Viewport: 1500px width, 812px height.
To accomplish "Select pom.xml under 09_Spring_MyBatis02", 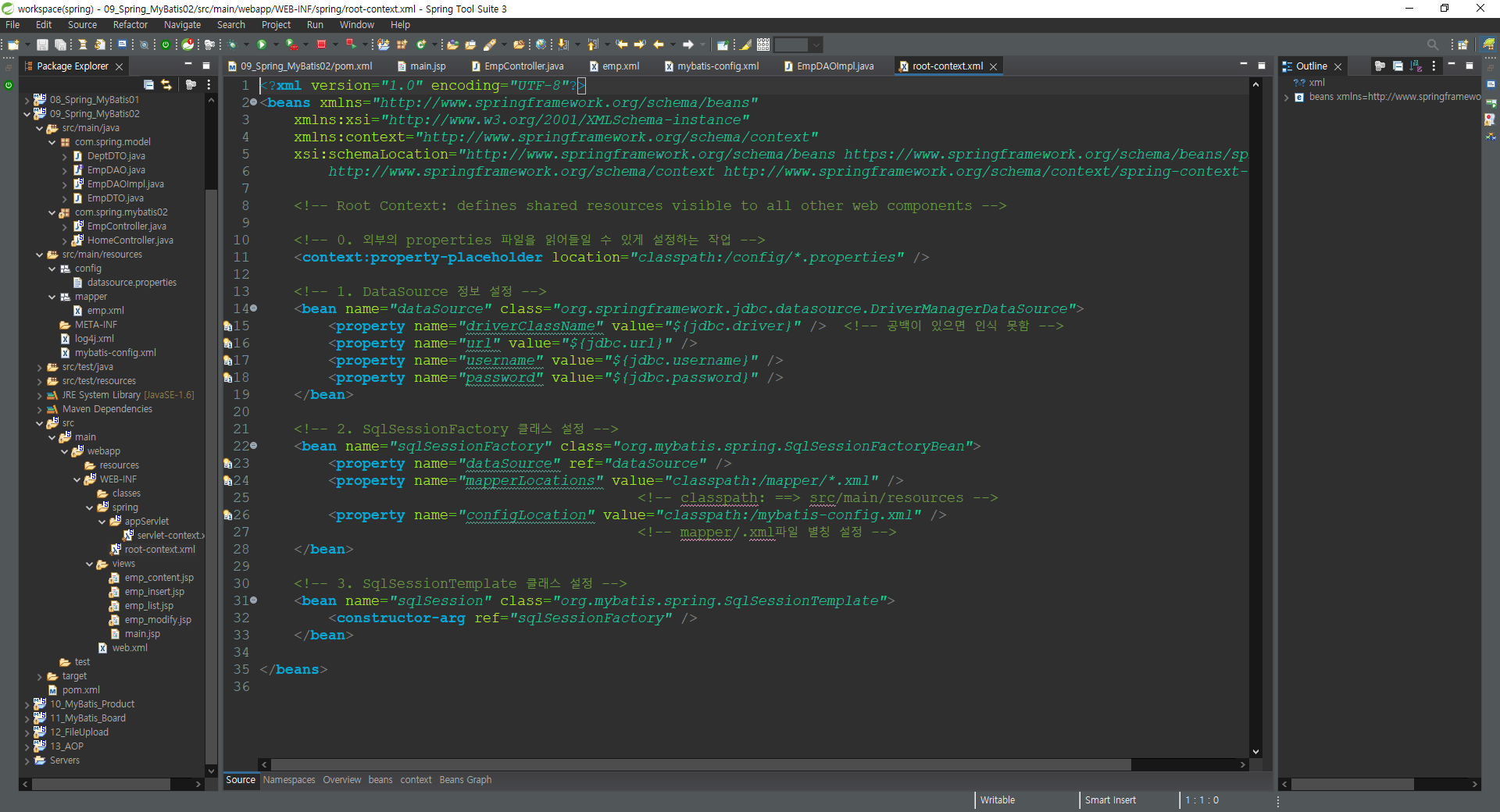I will [81, 690].
